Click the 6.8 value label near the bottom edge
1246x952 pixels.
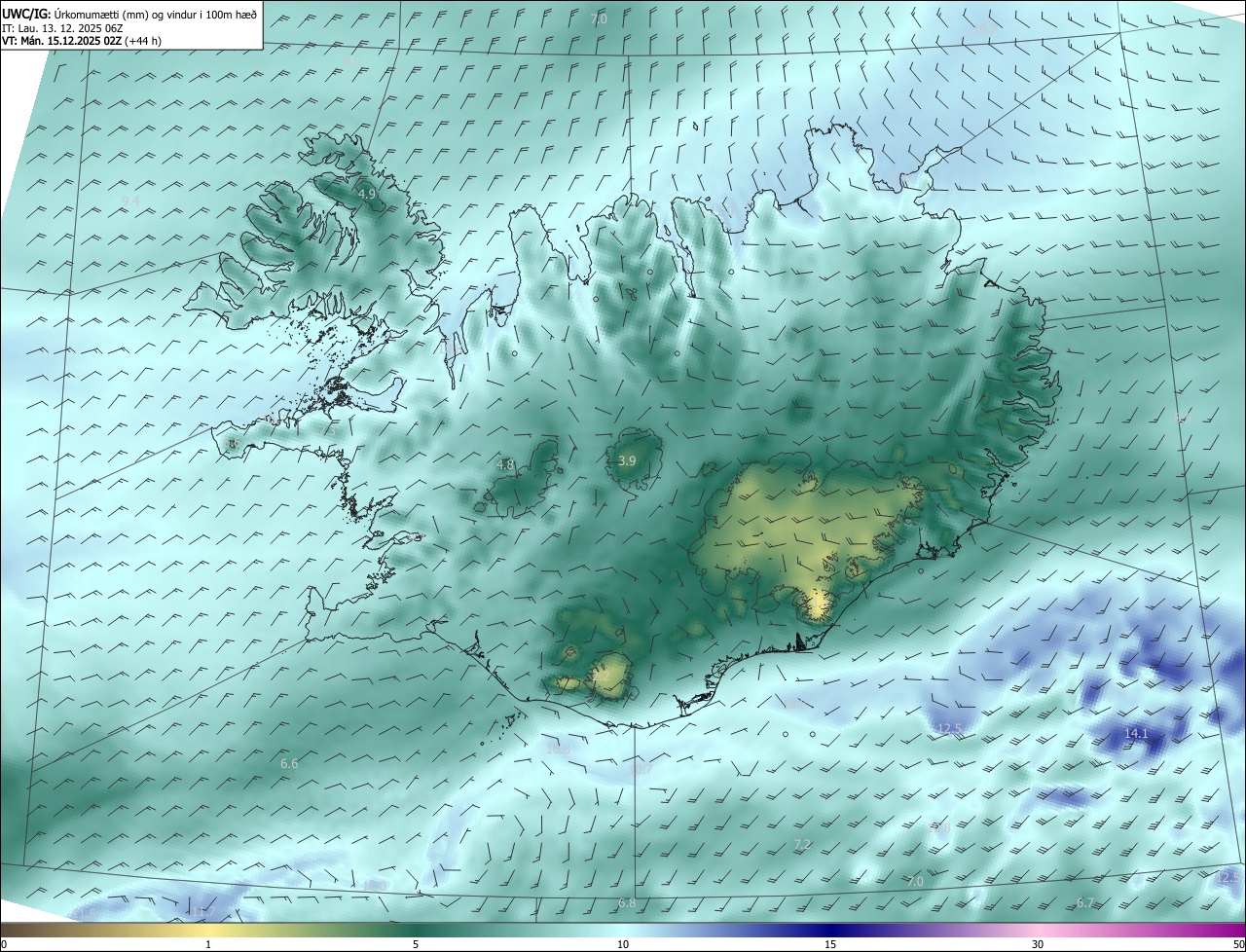pyautogui.click(x=627, y=903)
